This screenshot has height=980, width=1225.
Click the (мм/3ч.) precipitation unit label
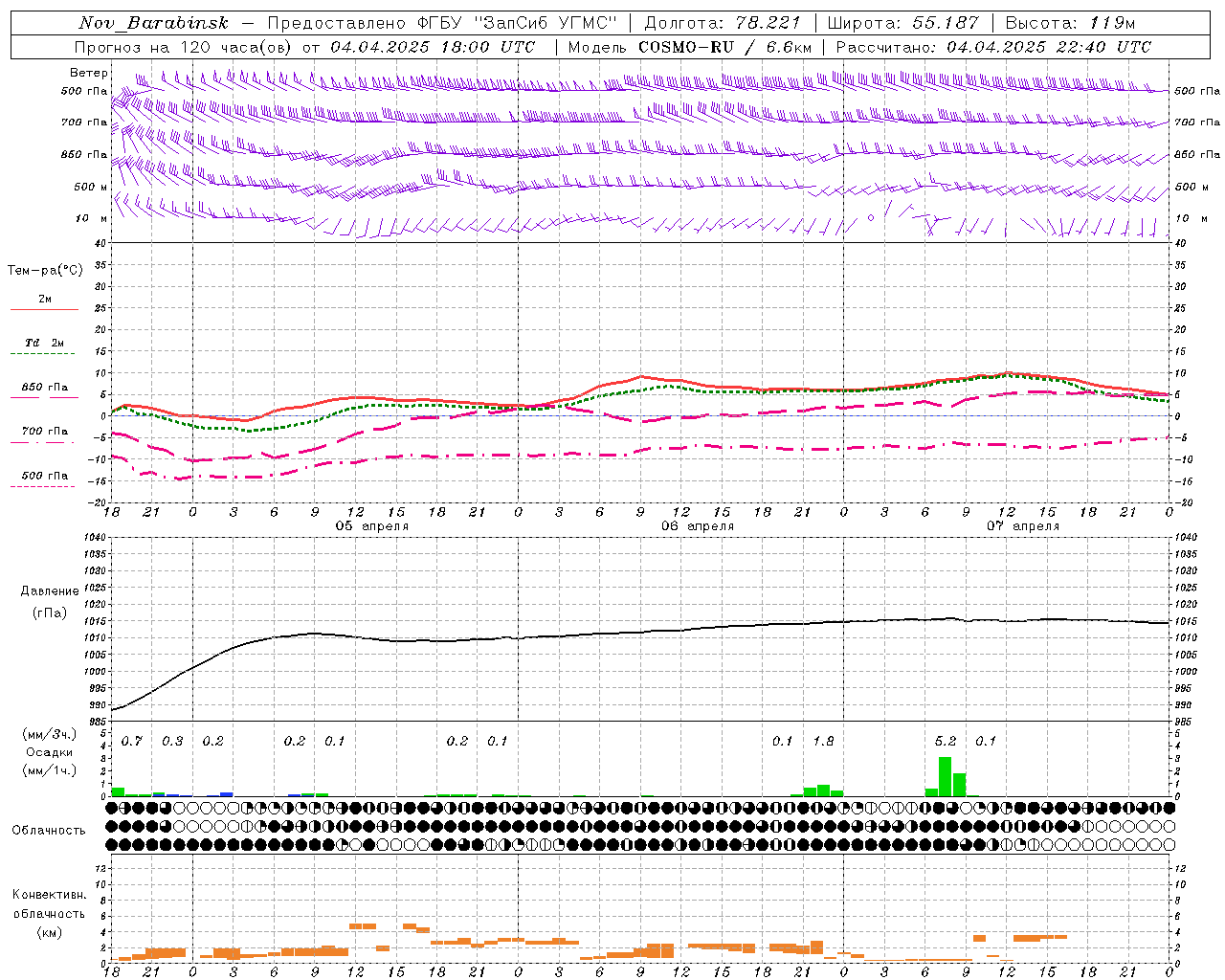click(50, 735)
